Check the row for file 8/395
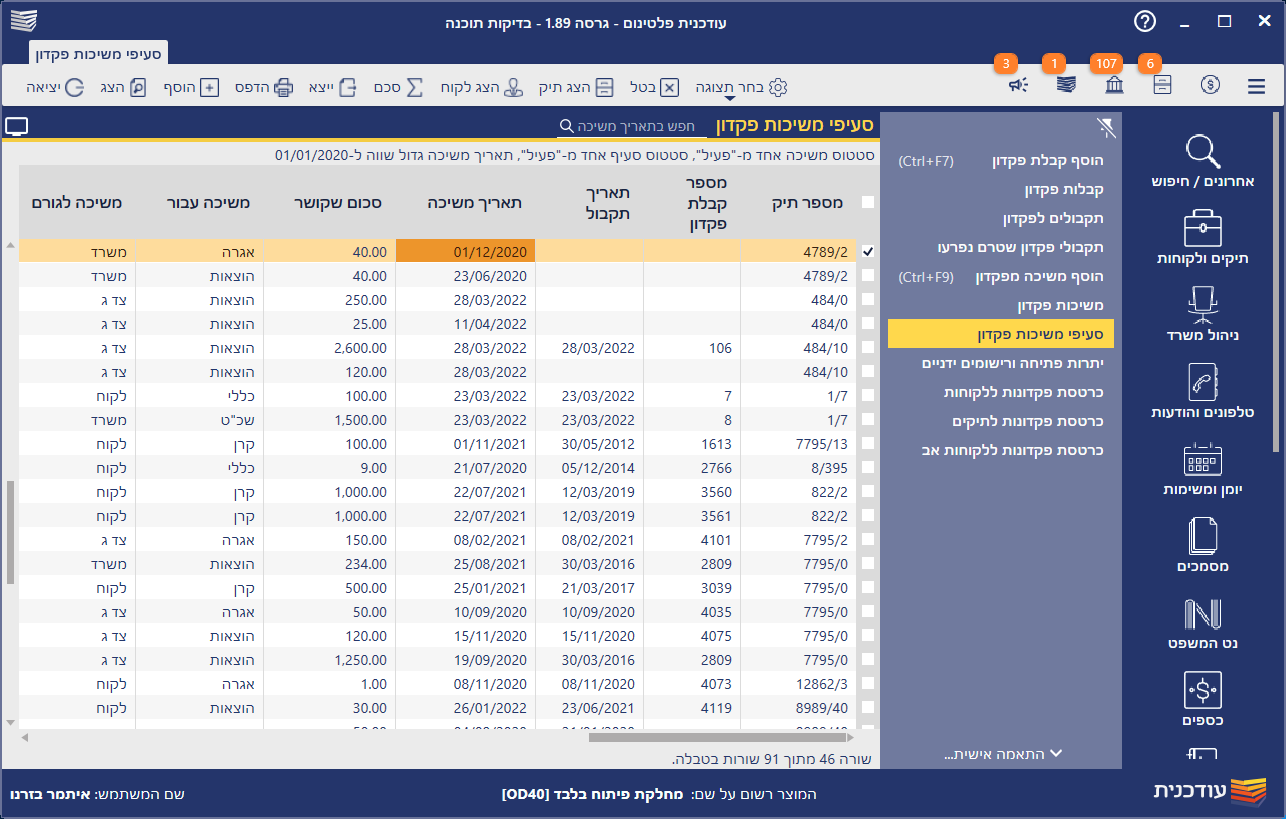This screenshot has height=819, width=1286. (867, 467)
